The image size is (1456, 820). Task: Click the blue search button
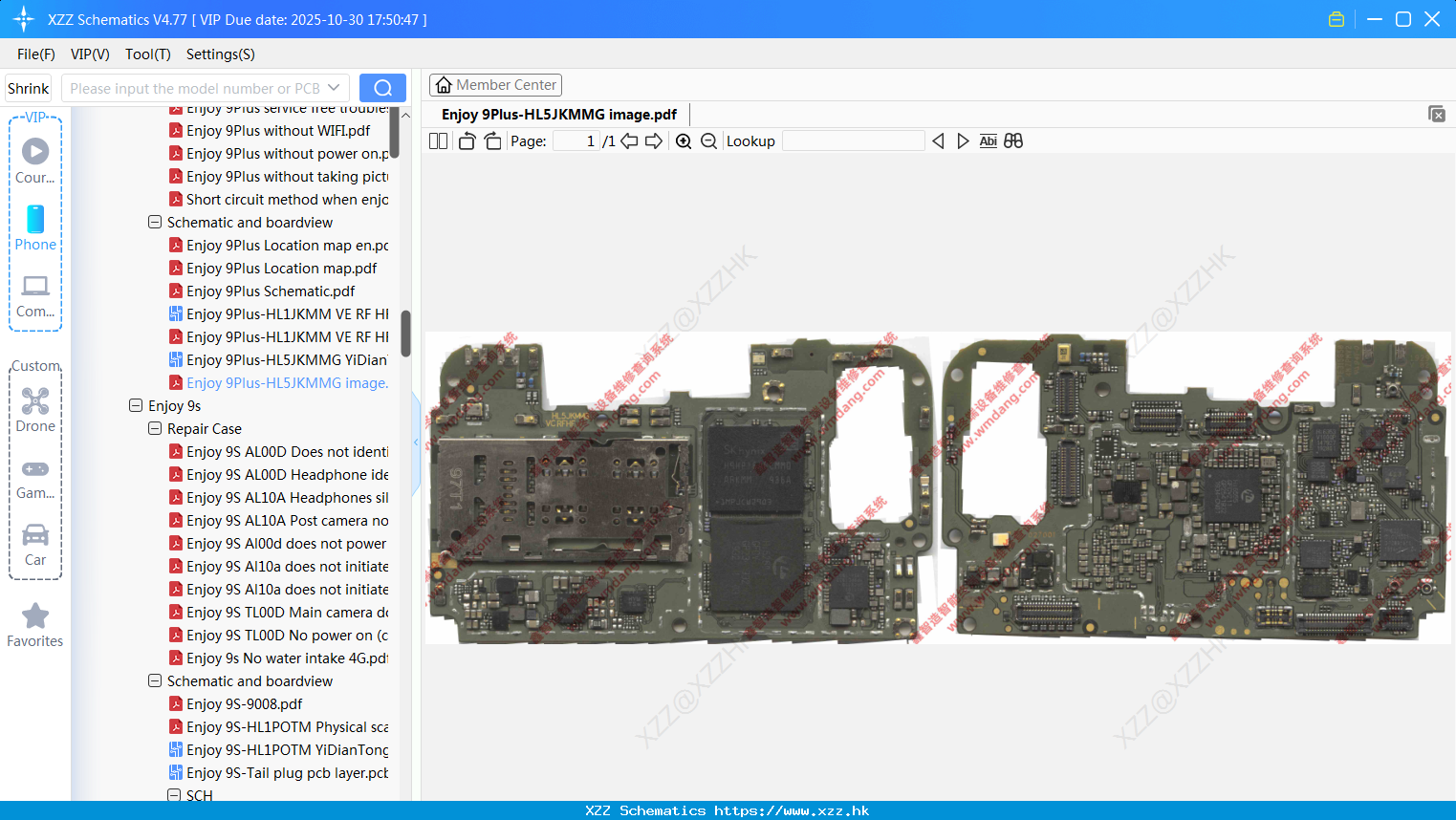click(x=382, y=88)
